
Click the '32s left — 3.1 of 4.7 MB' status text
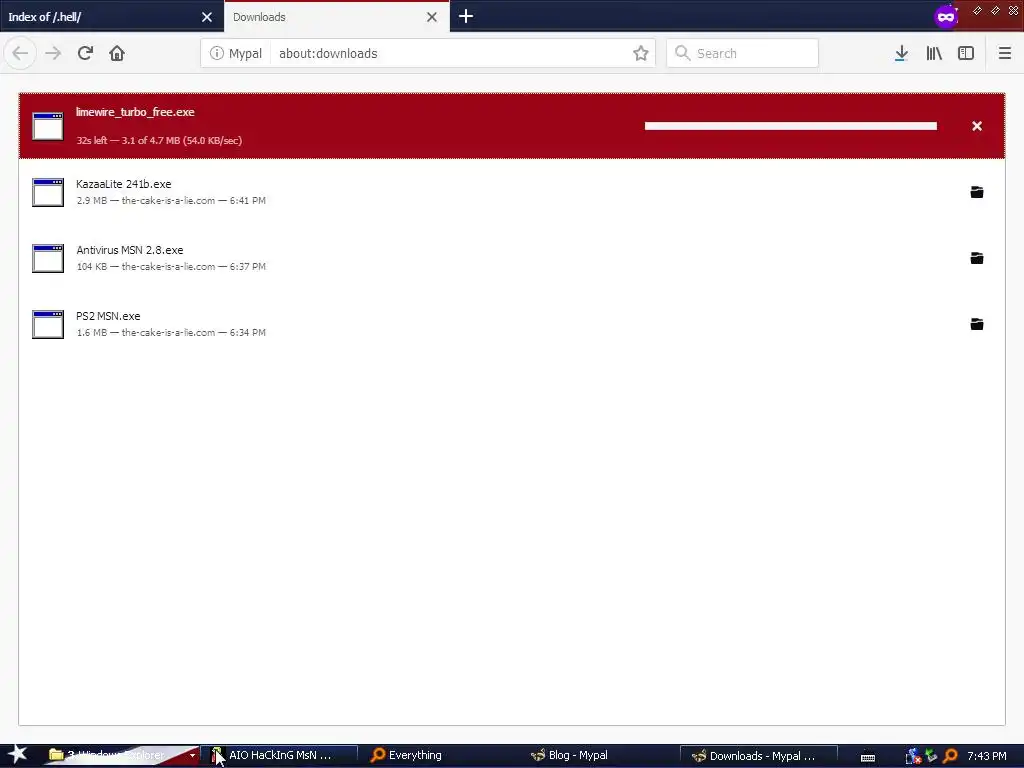click(159, 140)
